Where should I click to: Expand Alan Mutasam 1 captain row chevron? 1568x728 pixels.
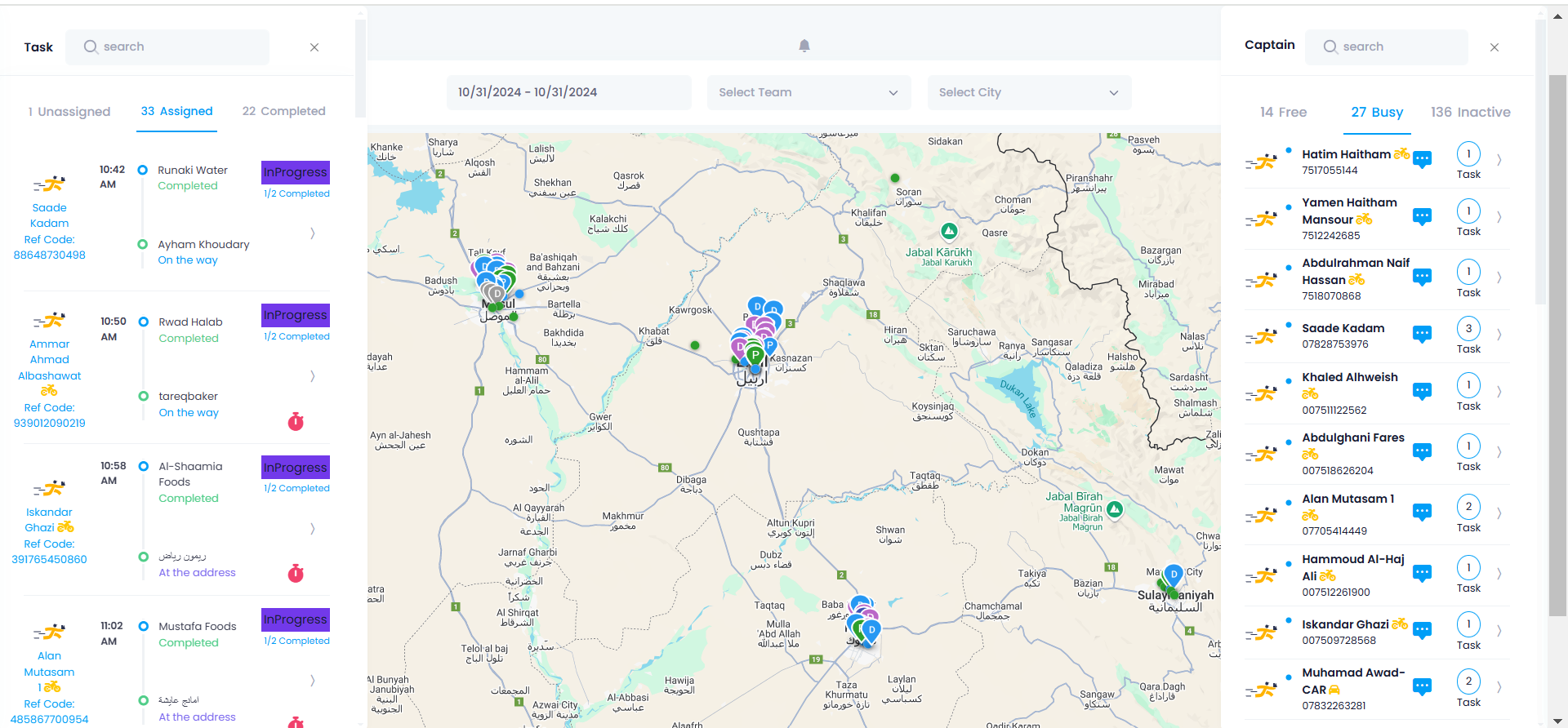point(1499,513)
